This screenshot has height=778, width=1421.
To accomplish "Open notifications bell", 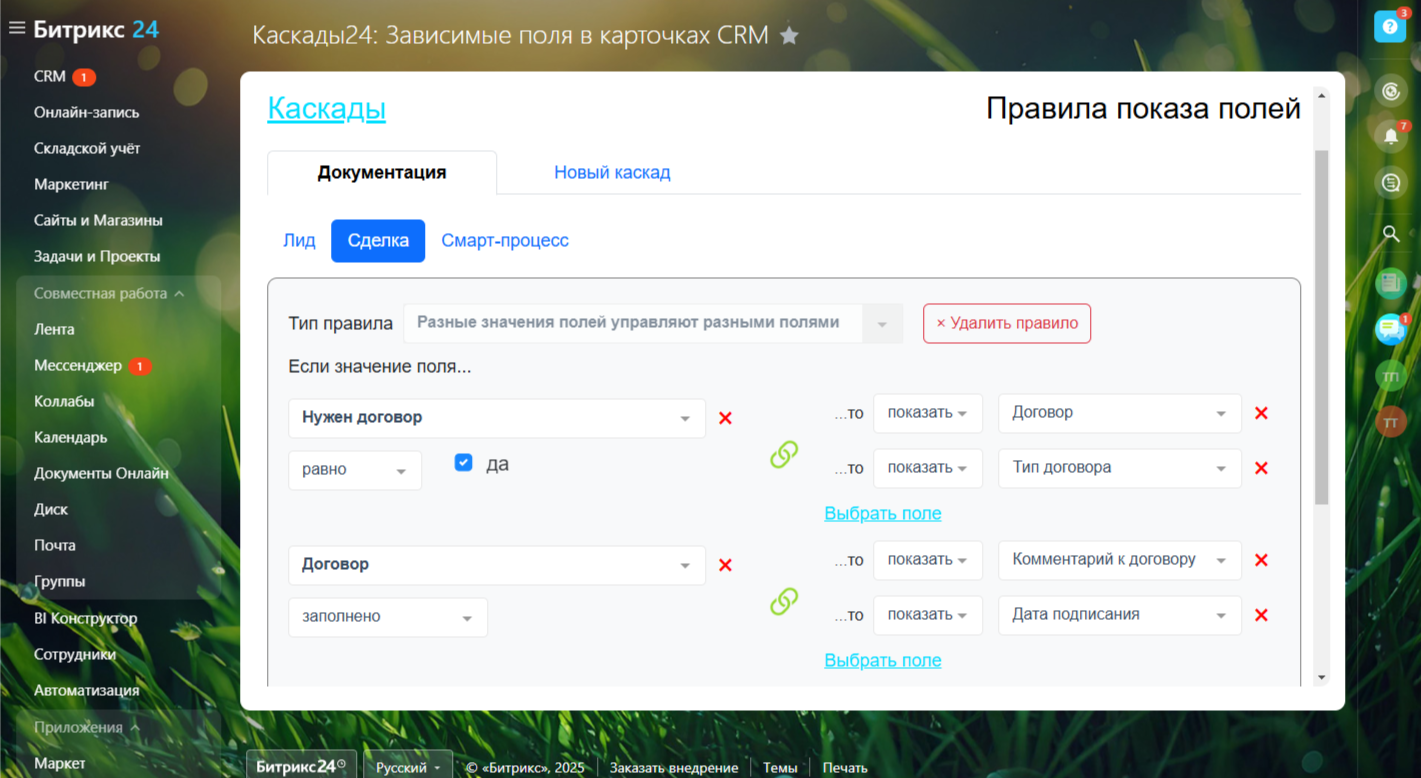I will (x=1390, y=137).
